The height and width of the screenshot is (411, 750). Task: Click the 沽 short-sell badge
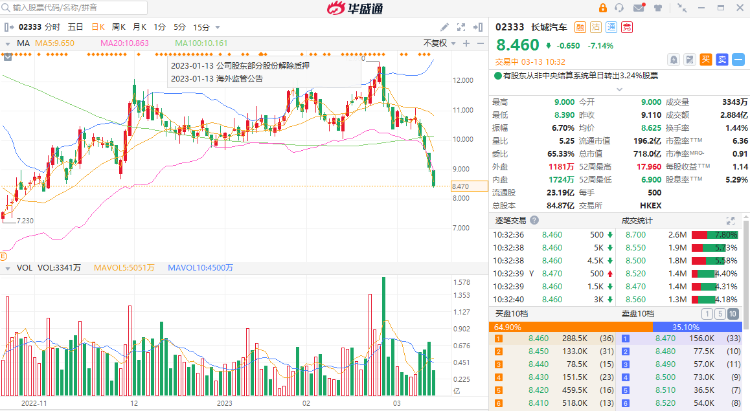[596, 27]
